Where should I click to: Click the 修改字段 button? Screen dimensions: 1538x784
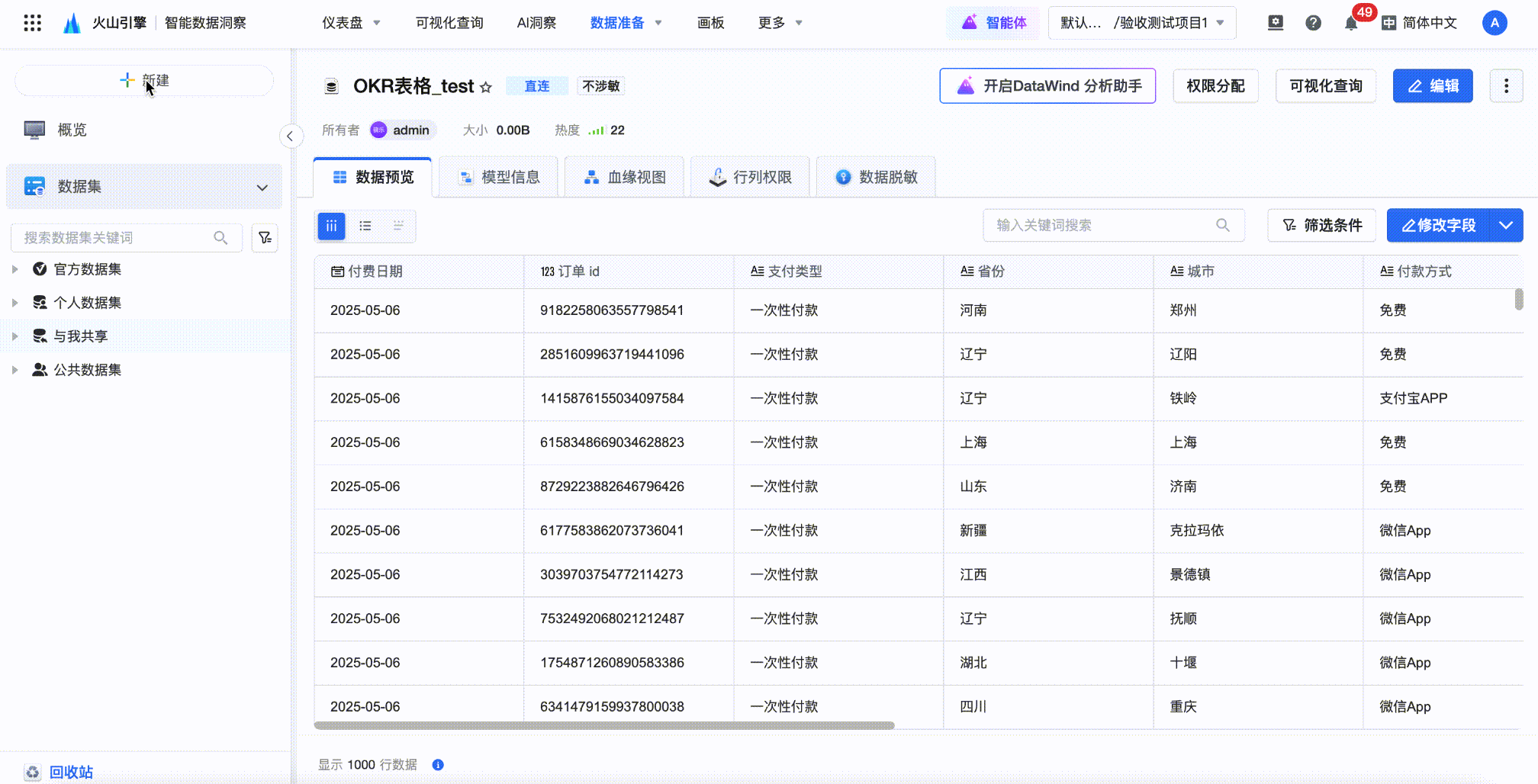pyautogui.click(x=1438, y=225)
